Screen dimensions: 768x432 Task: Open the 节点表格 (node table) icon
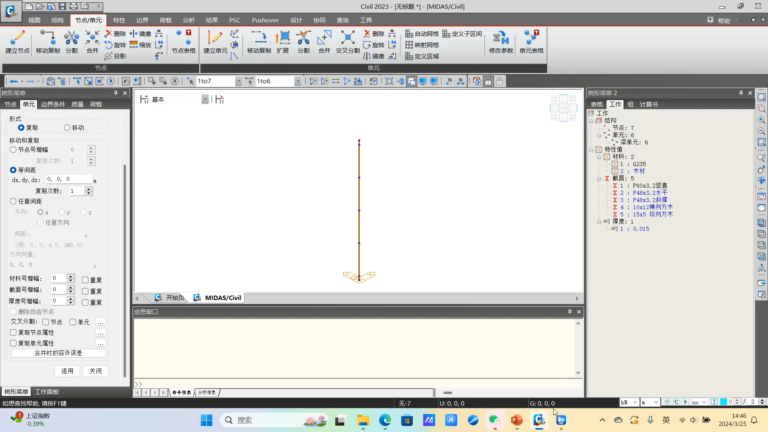point(184,42)
